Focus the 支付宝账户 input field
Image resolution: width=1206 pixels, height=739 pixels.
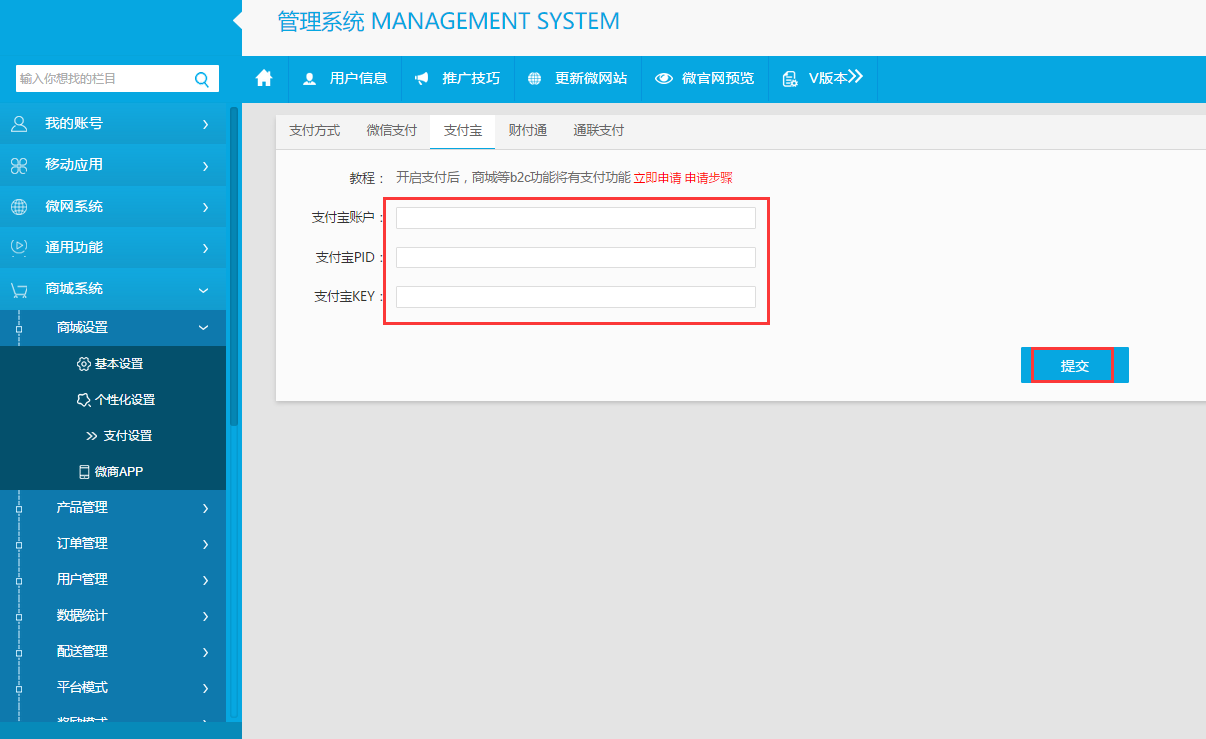(576, 218)
